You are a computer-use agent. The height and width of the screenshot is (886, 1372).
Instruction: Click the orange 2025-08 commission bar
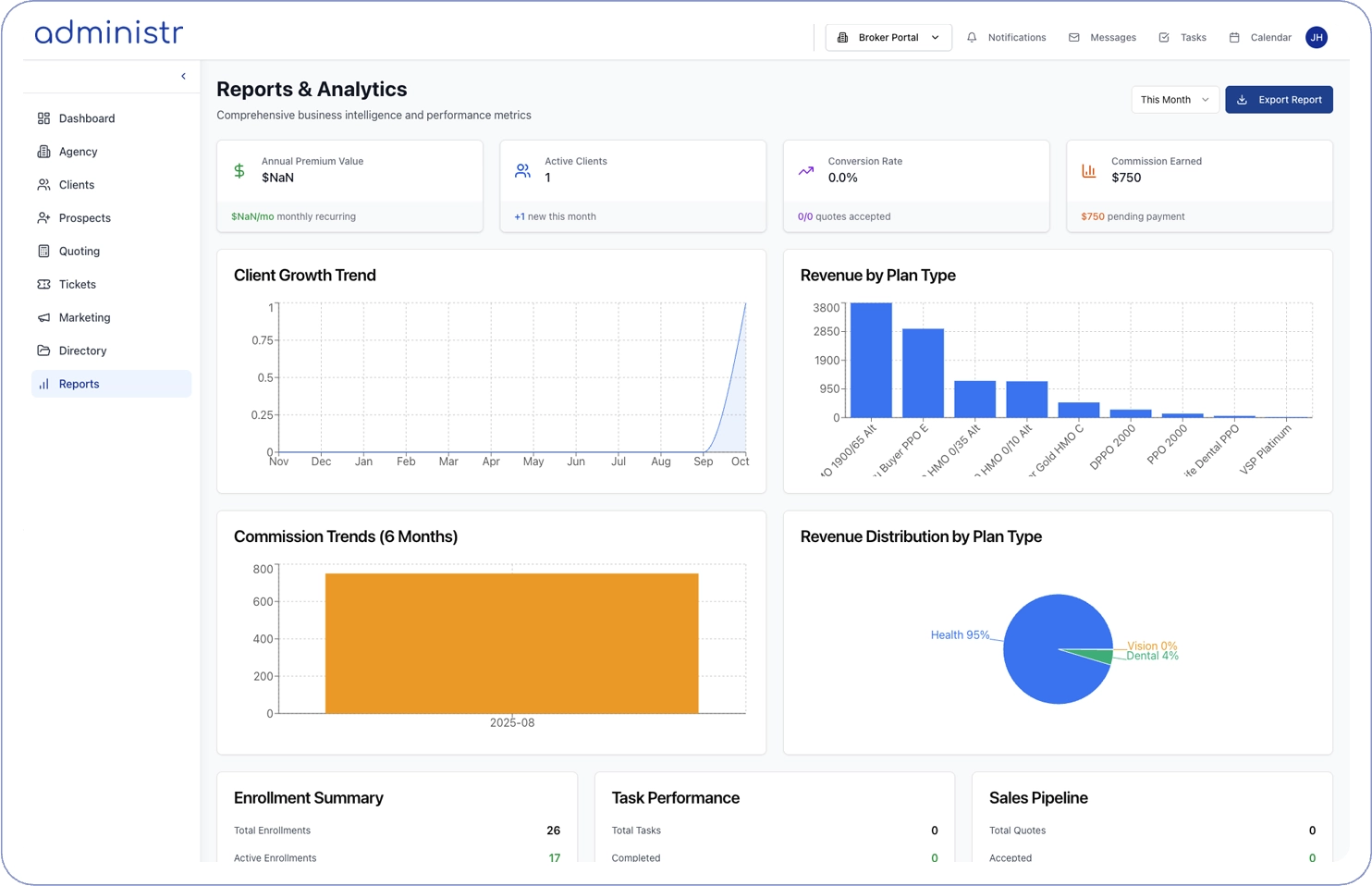(511, 643)
